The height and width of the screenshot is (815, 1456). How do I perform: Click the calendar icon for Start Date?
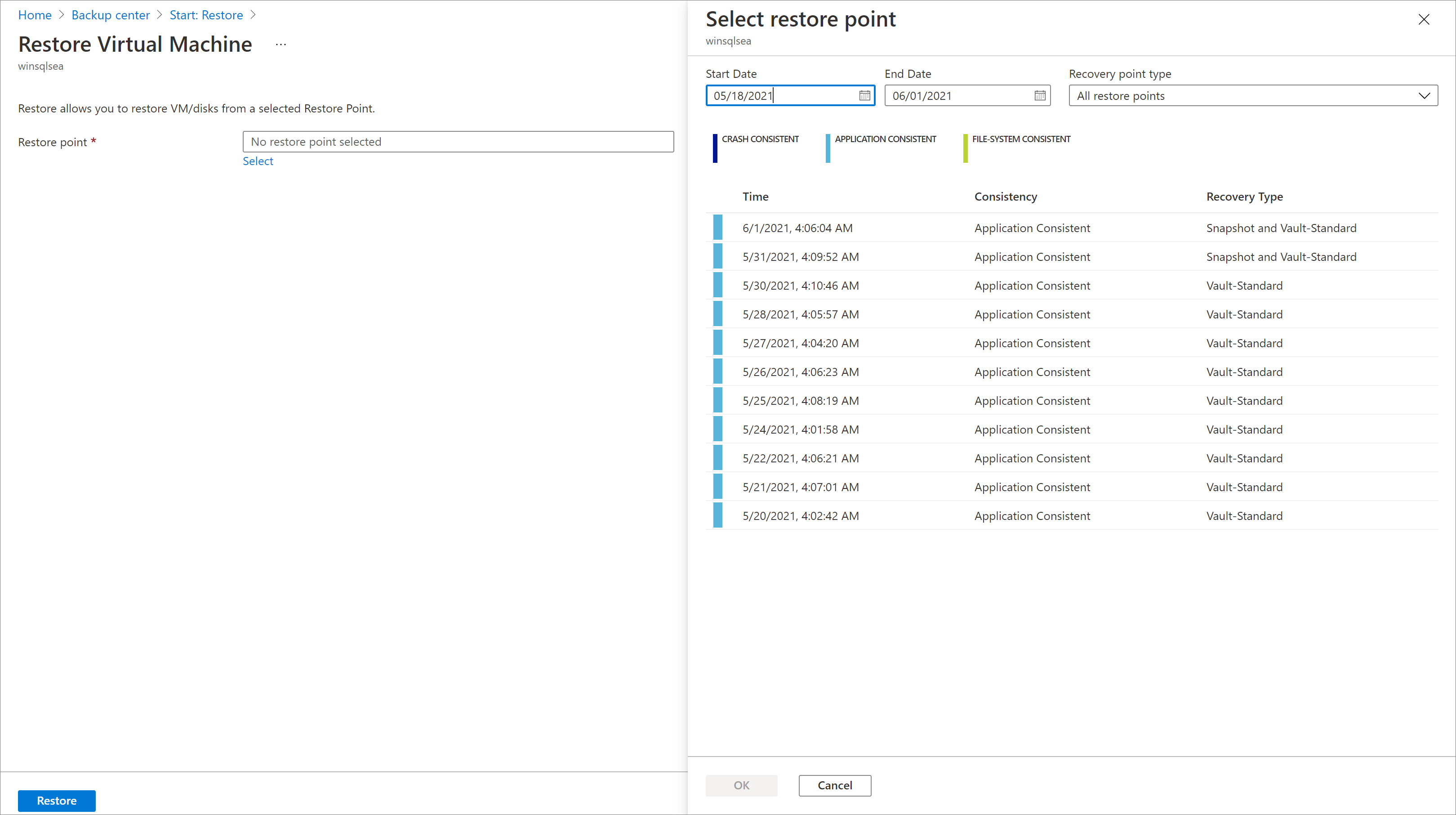863,95
